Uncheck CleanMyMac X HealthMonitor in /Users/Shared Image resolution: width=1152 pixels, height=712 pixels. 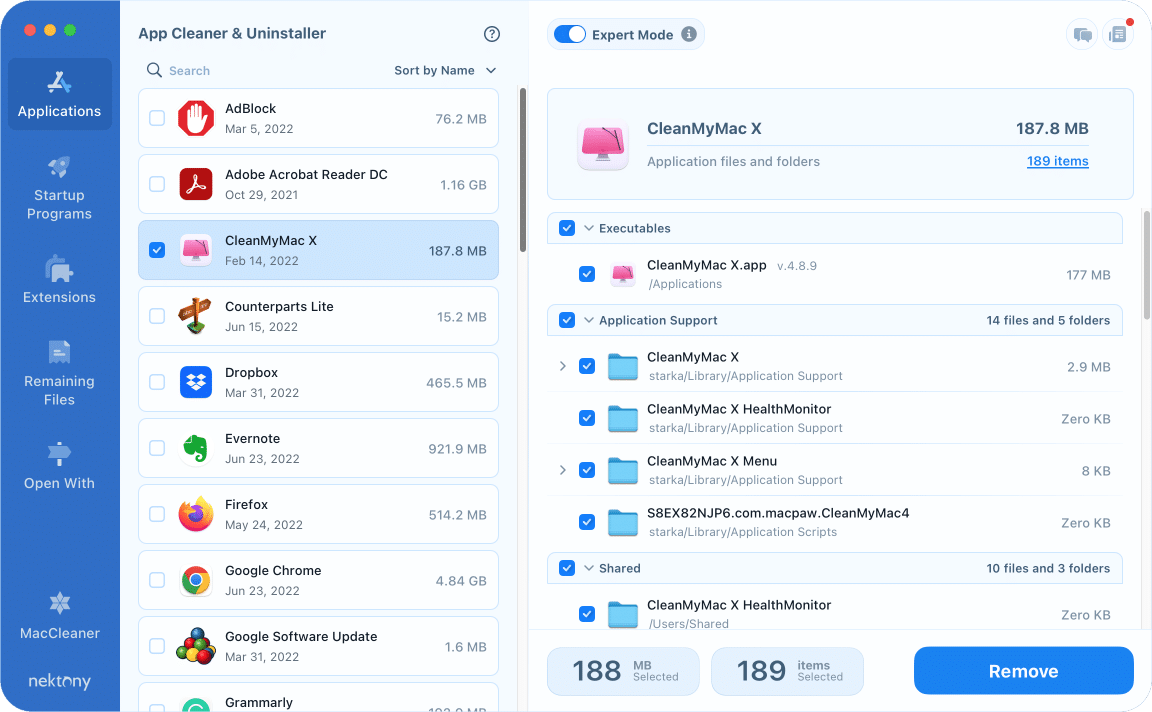point(587,614)
